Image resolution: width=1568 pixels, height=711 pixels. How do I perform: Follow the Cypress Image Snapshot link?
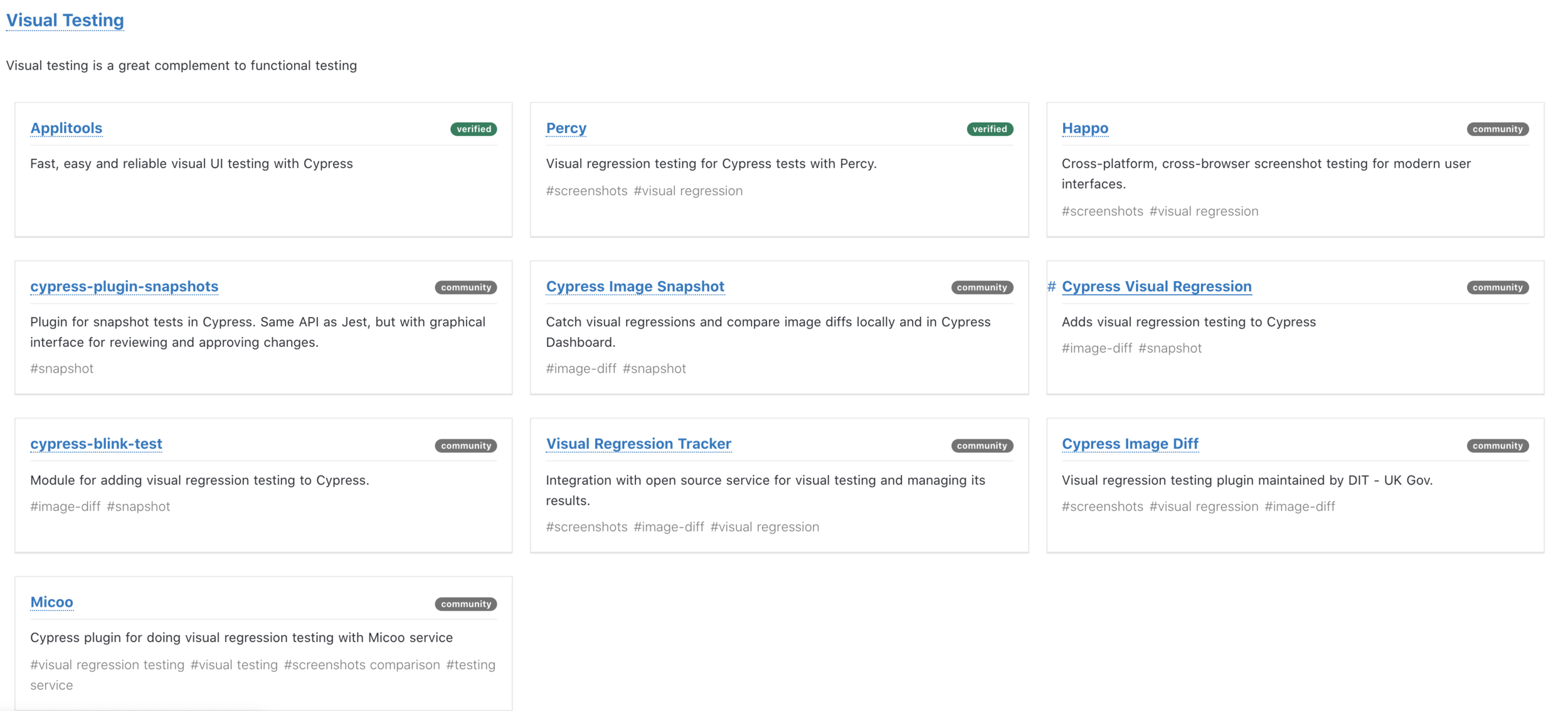(x=635, y=286)
